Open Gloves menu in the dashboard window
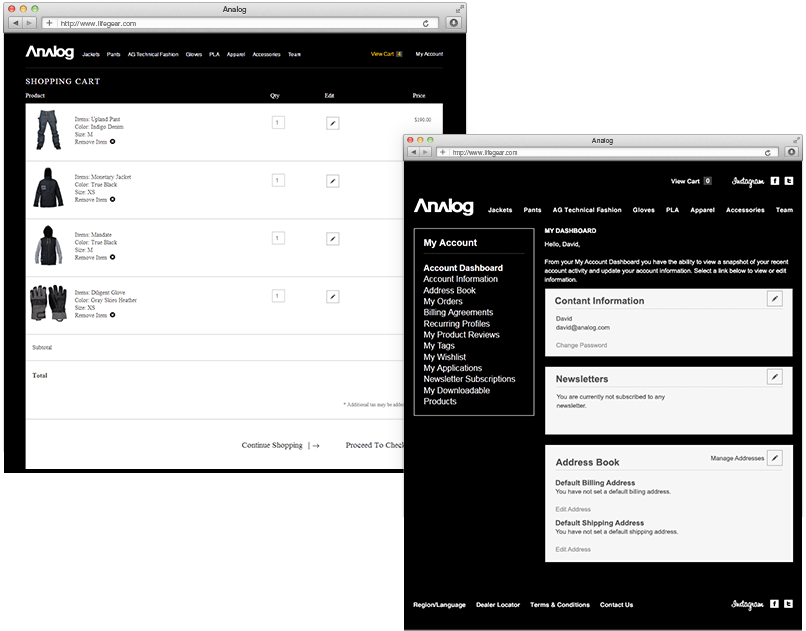The width and height of the screenshot is (806, 631). point(644,210)
